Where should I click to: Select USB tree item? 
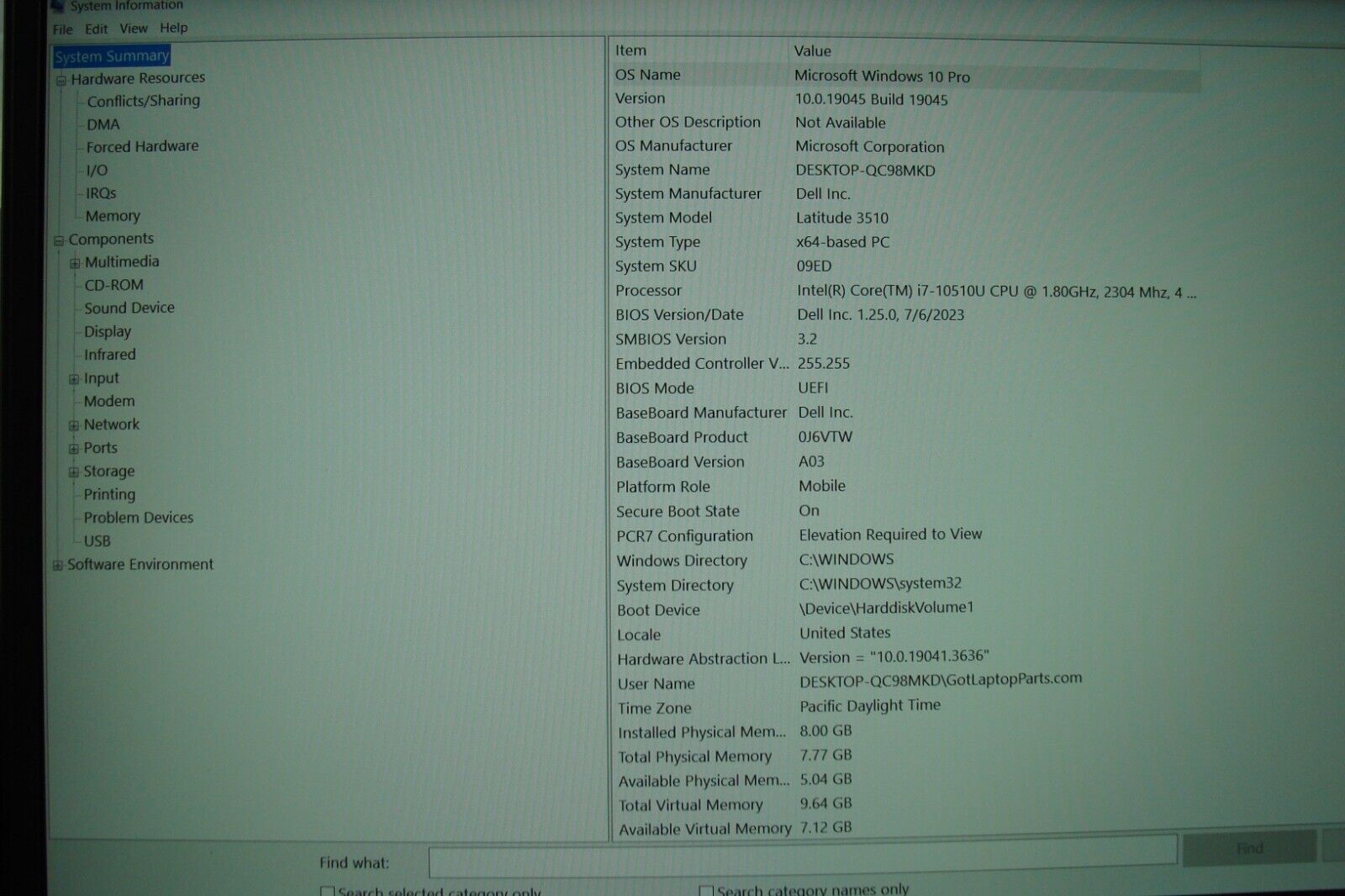97,541
